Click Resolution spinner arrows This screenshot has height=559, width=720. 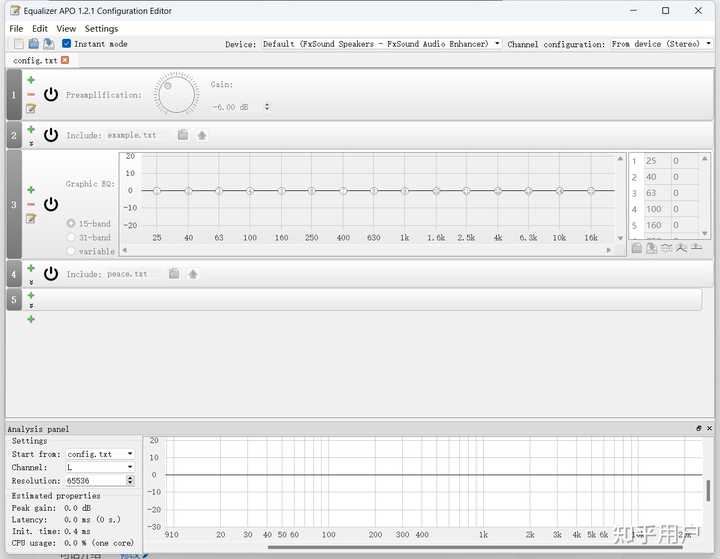tap(130, 480)
